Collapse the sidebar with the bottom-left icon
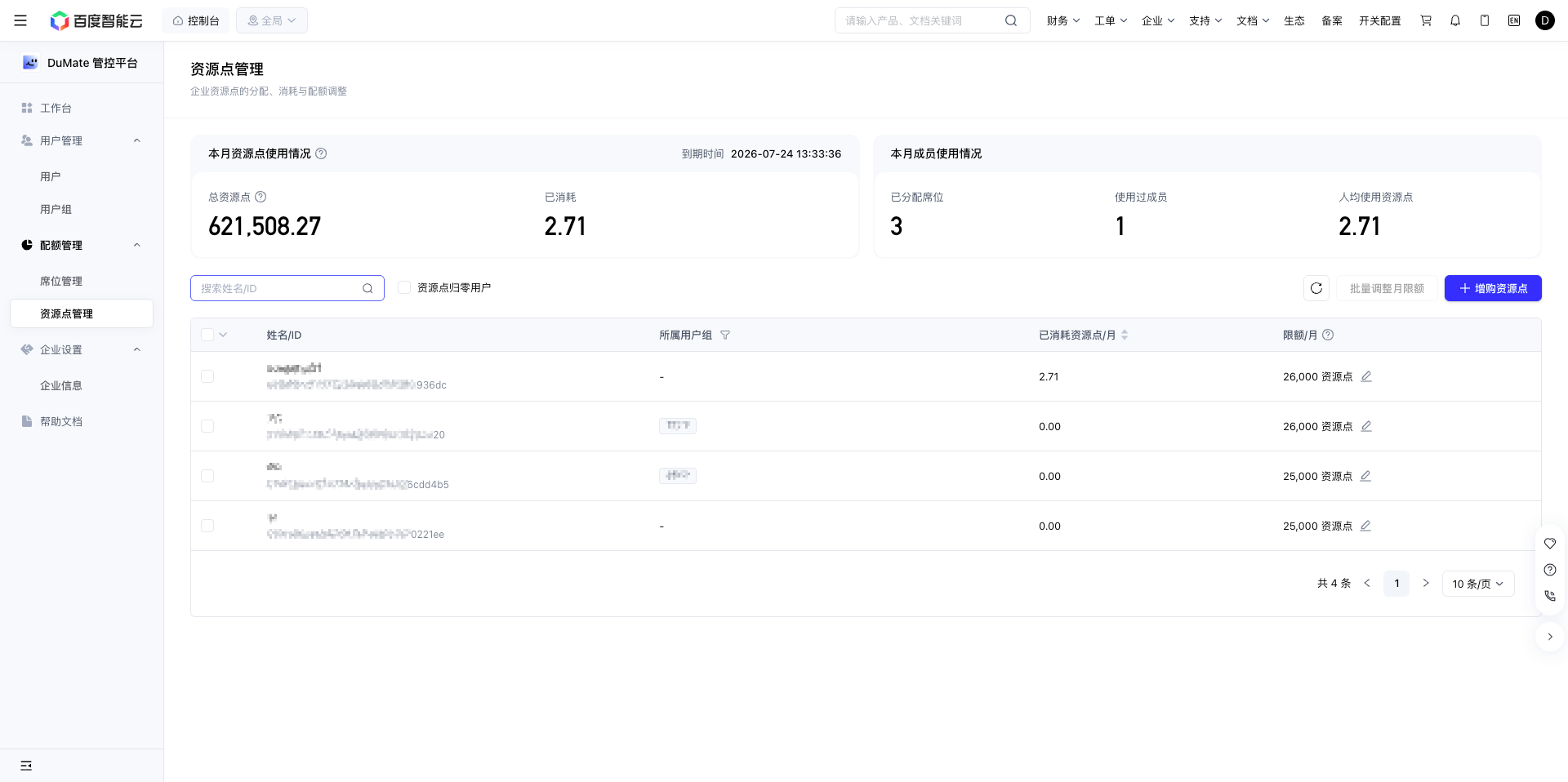Screen dimensions: 1568x782 [x=26, y=766]
